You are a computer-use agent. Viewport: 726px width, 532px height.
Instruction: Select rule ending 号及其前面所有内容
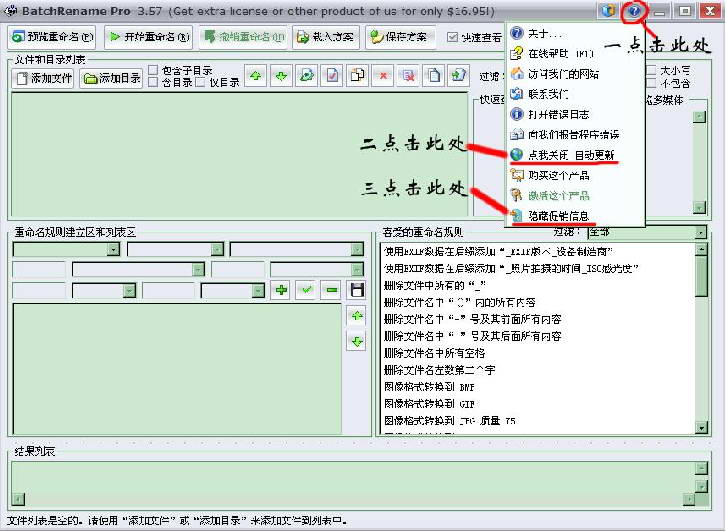[x=472, y=319]
